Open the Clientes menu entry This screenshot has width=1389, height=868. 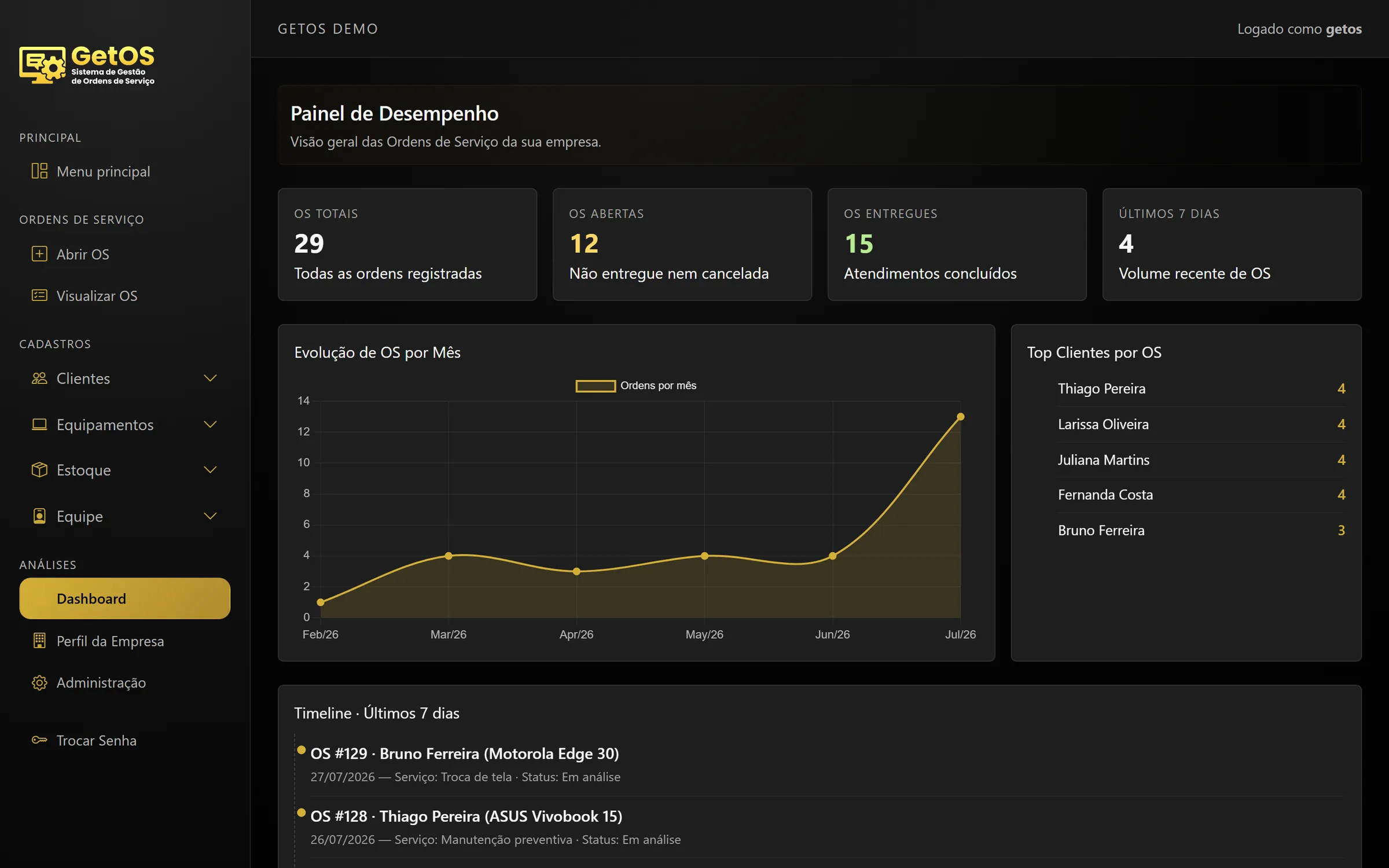124,378
